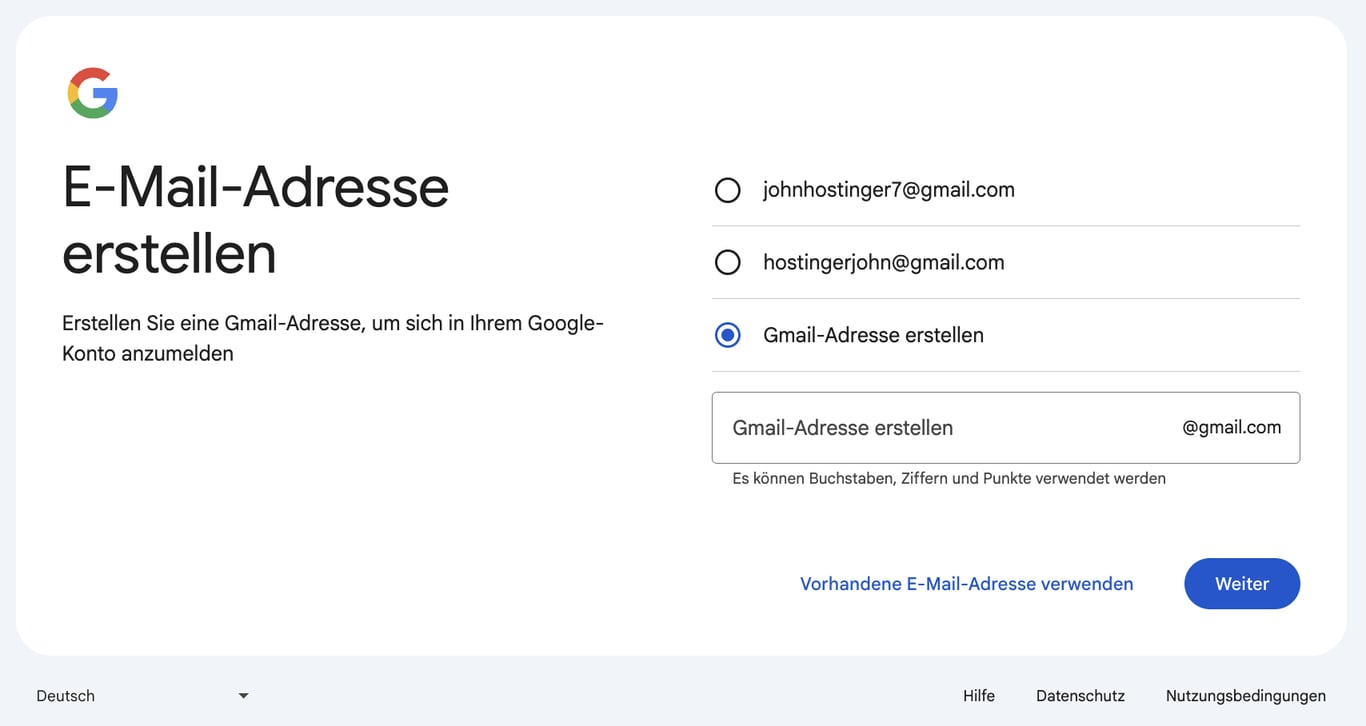The image size is (1366, 726).
Task: Click the E-Mail-Adresse erstellen heading
Action: pyautogui.click(x=256, y=222)
